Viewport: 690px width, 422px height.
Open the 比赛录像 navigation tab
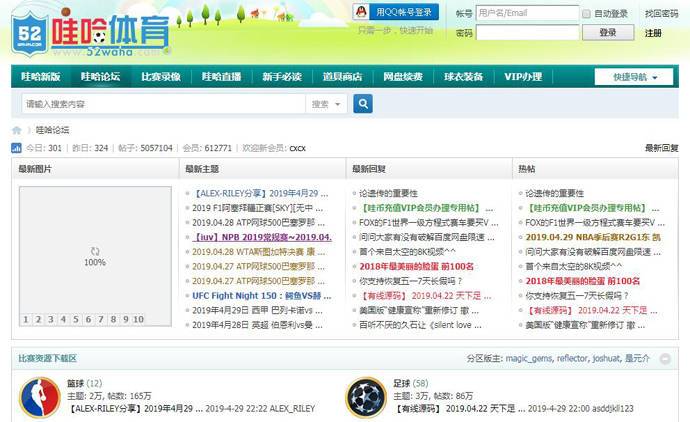(x=160, y=77)
